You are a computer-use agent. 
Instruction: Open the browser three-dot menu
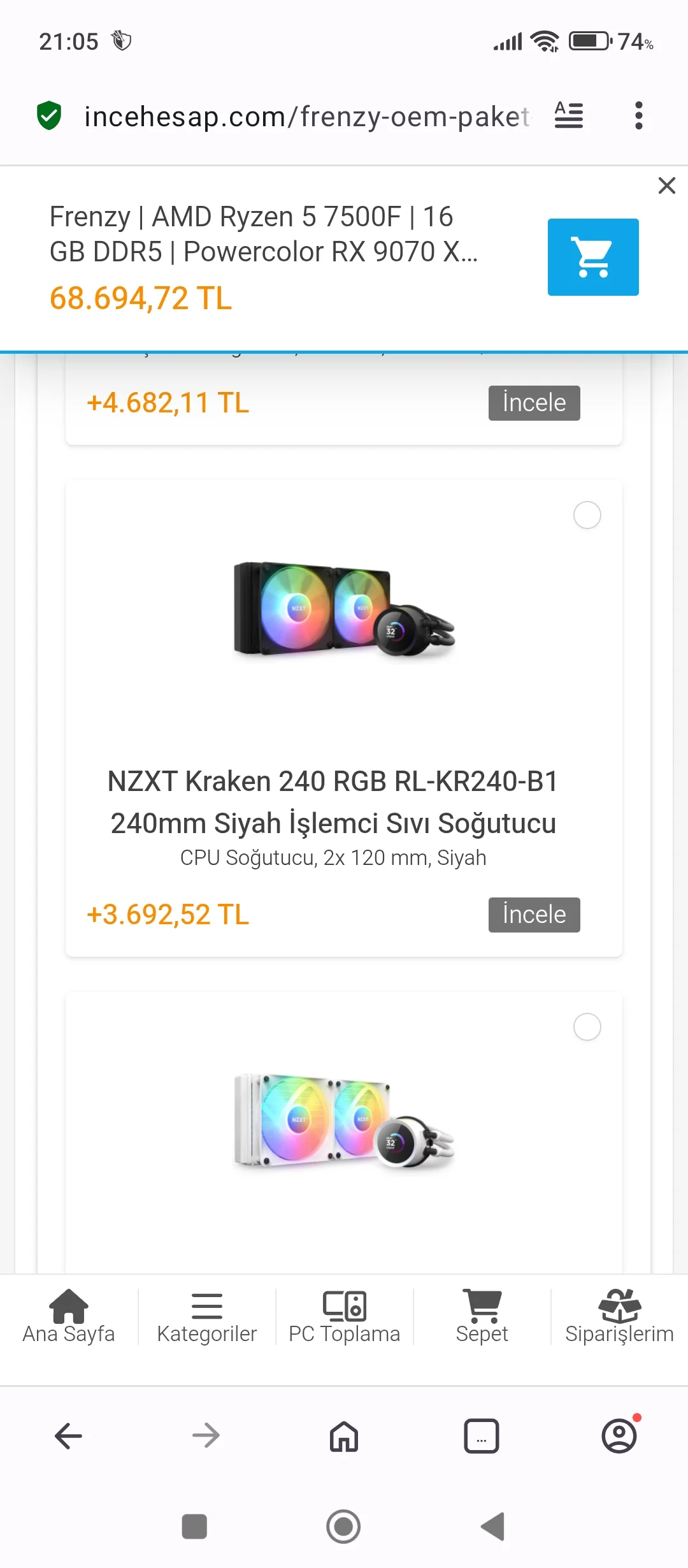click(638, 115)
